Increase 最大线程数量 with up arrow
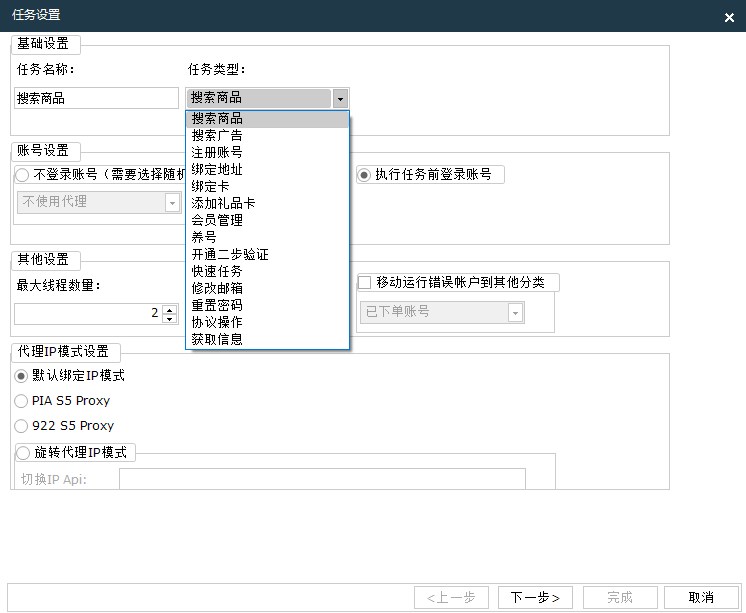This screenshot has width=746, height=613. pyautogui.click(x=169, y=309)
